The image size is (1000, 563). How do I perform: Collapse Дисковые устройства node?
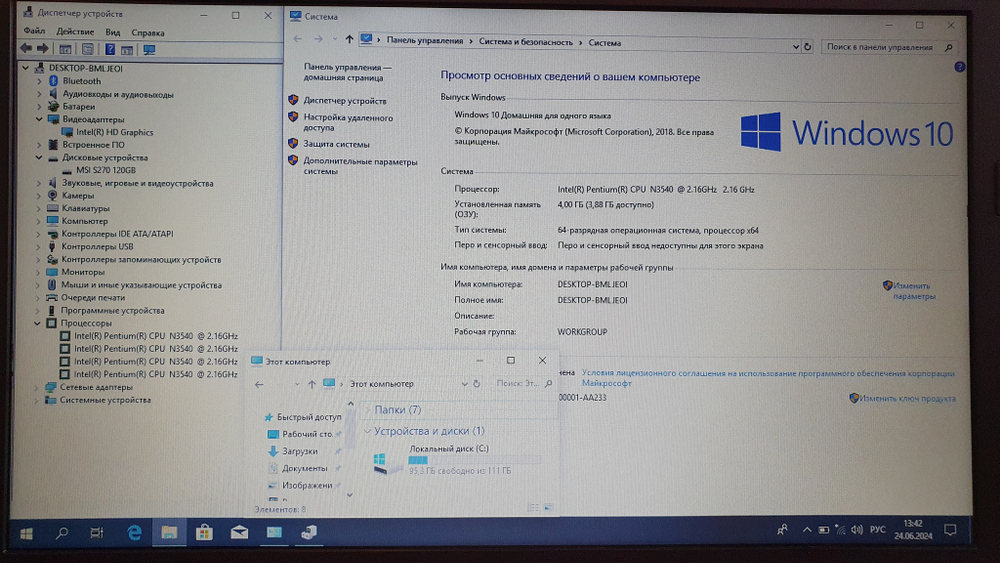(39, 157)
